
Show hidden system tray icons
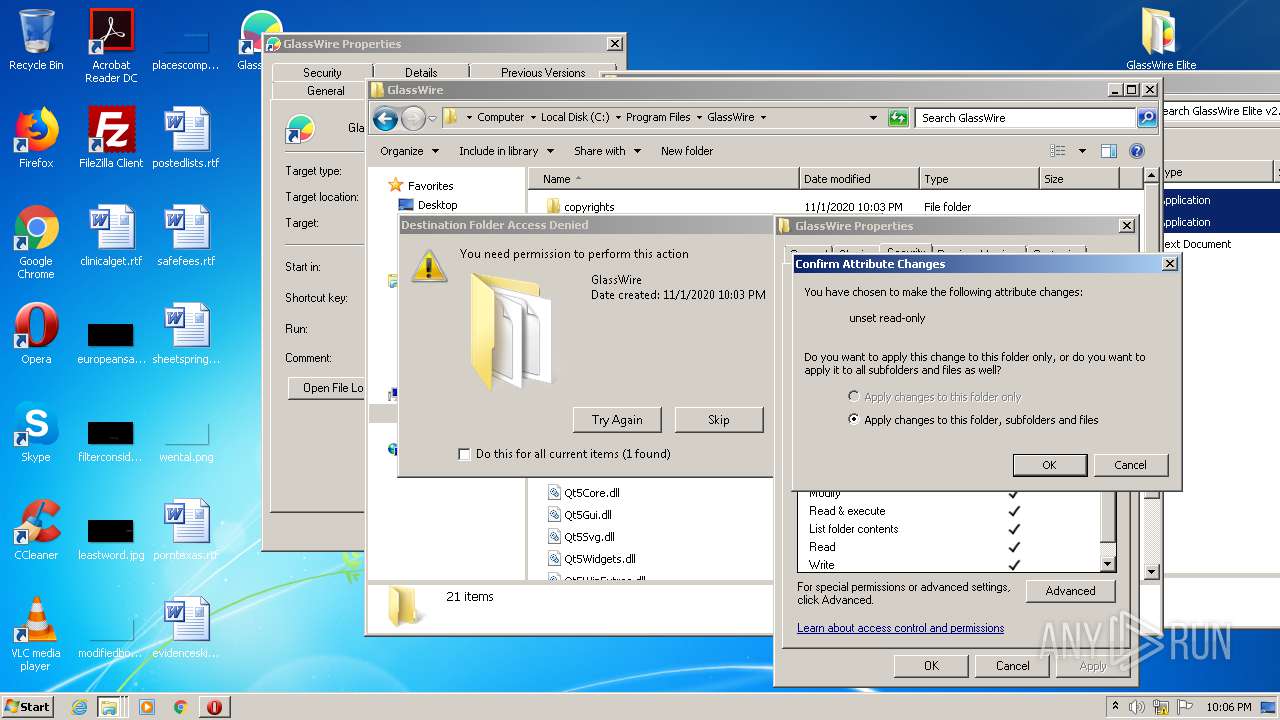[1115, 707]
